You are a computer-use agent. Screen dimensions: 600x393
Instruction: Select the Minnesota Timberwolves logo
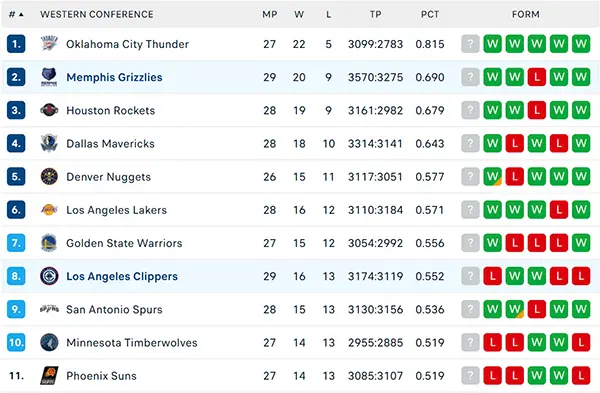(49, 342)
